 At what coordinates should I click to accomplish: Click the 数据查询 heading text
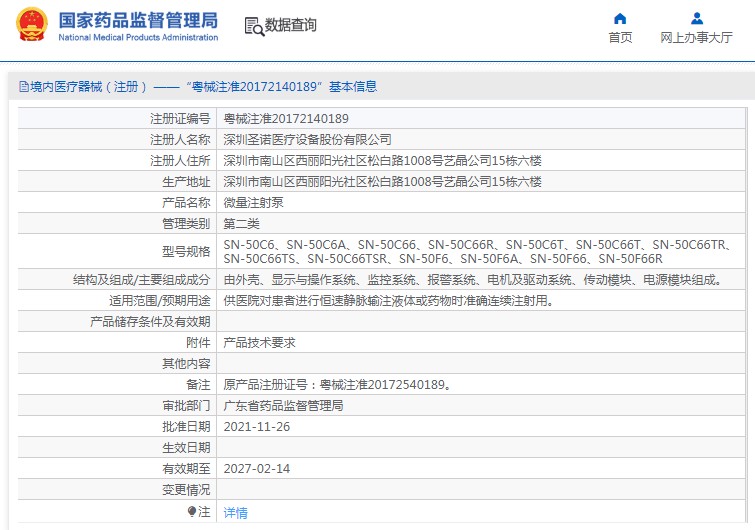click(x=291, y=25)
